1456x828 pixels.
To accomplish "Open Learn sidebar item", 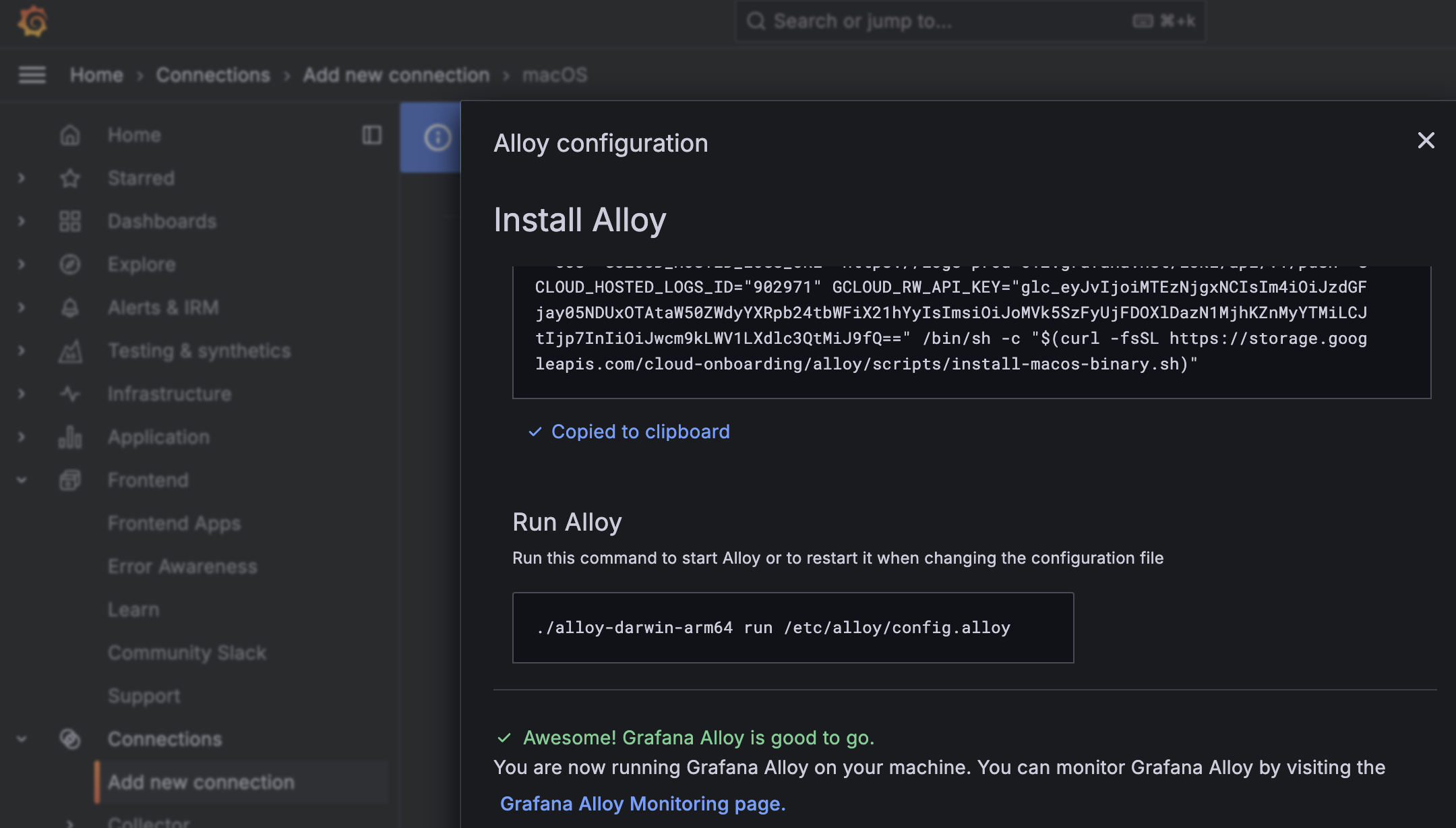I will tap(133, 610).
